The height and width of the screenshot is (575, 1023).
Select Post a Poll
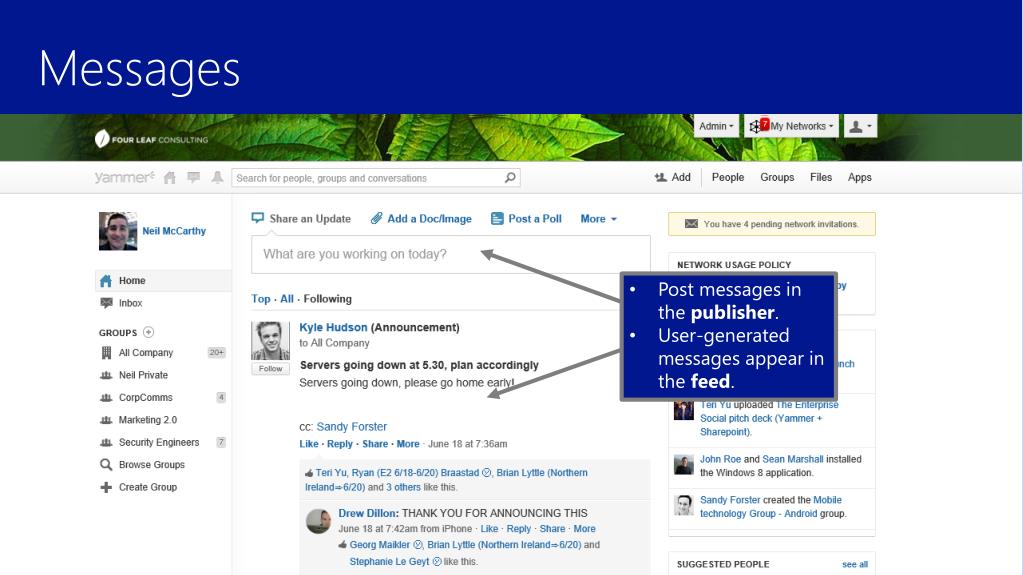[x=527, y=219]
